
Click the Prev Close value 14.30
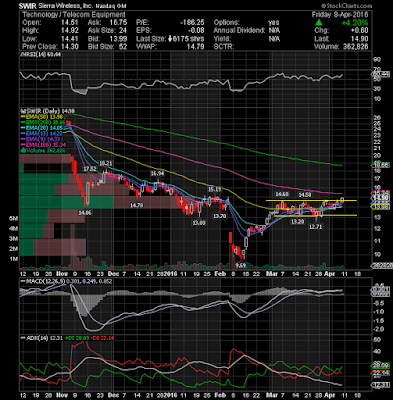point(71,47)
